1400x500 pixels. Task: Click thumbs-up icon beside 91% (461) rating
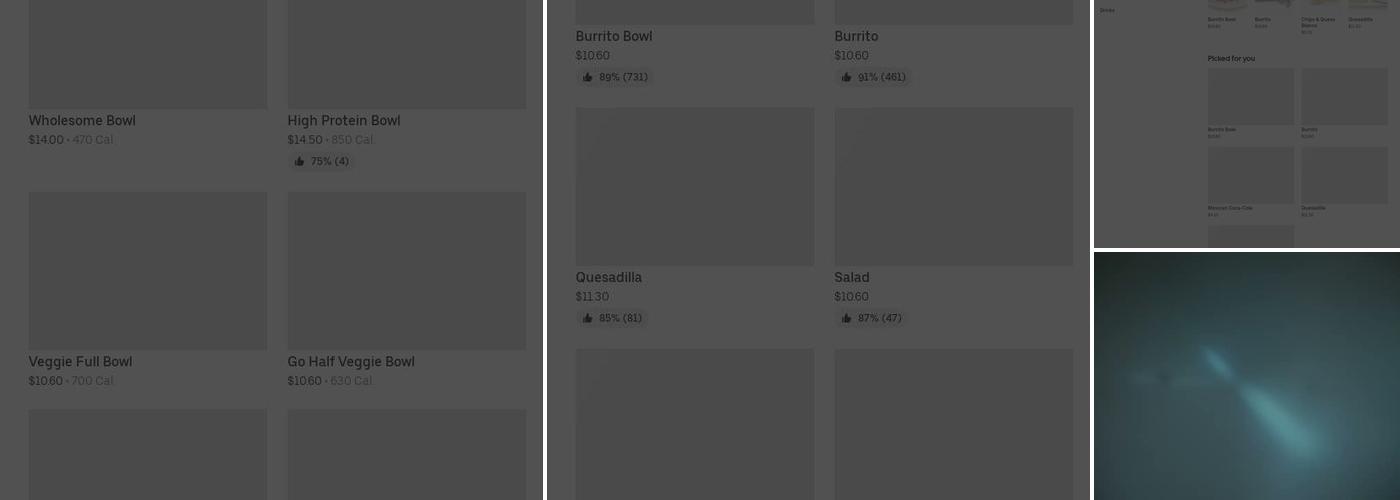[846, 78]
